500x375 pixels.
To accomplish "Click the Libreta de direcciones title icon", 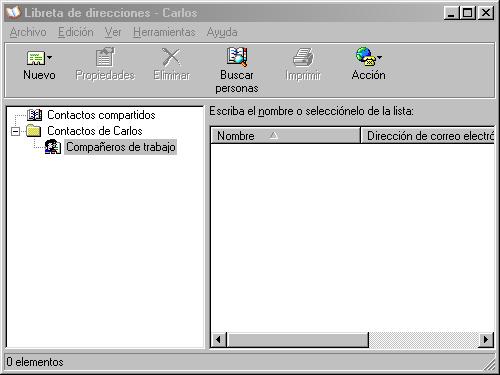I will [x=13, y=13].
